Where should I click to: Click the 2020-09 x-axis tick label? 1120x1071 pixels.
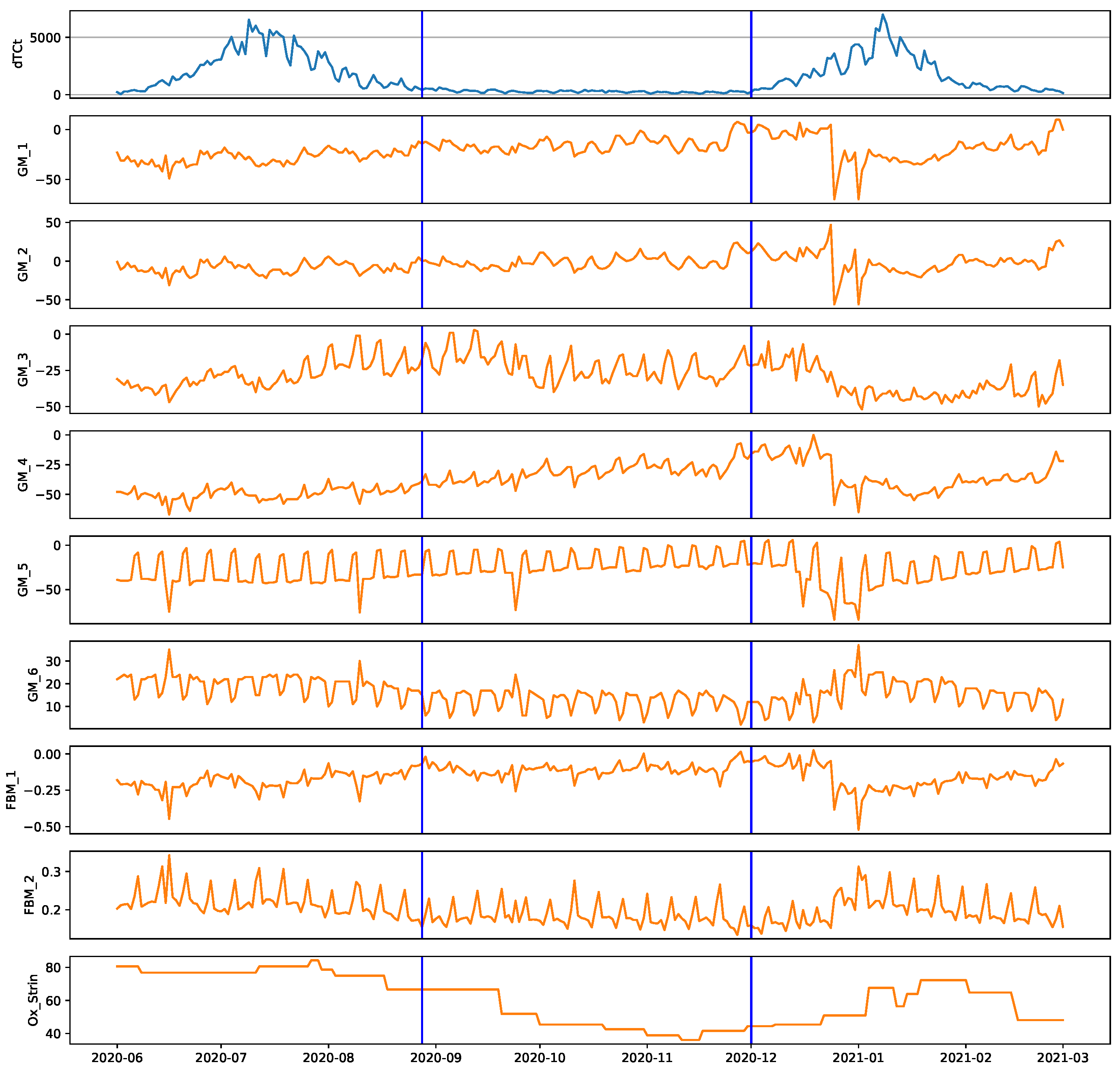pos(436,1058)
